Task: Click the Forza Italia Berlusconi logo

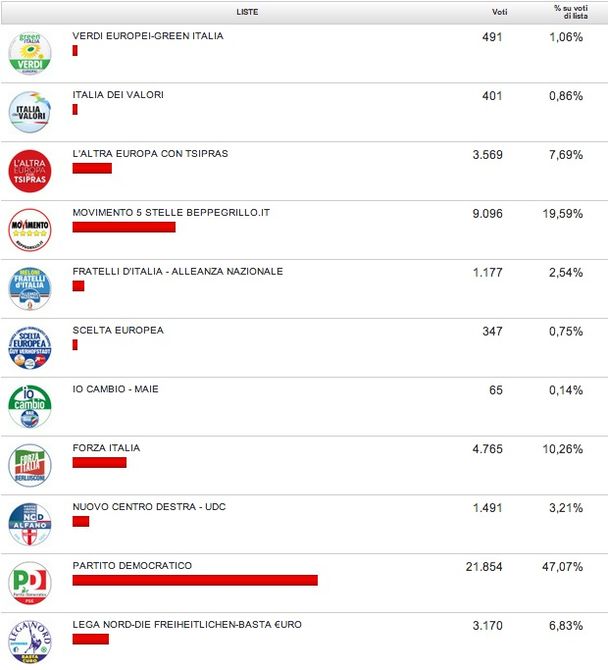Action: point(29,465)
